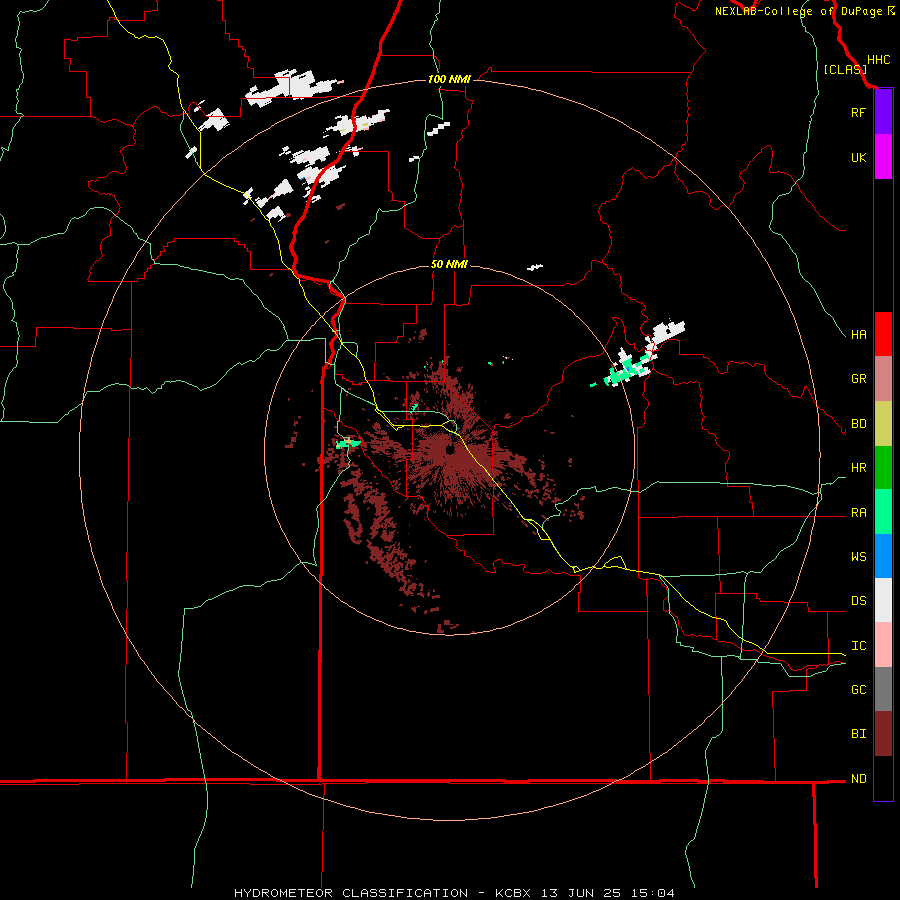The width and height of the screenshot is (900, 900).
Task: Click the green rain echo east of radar
Action: click(x=626, y=369)
